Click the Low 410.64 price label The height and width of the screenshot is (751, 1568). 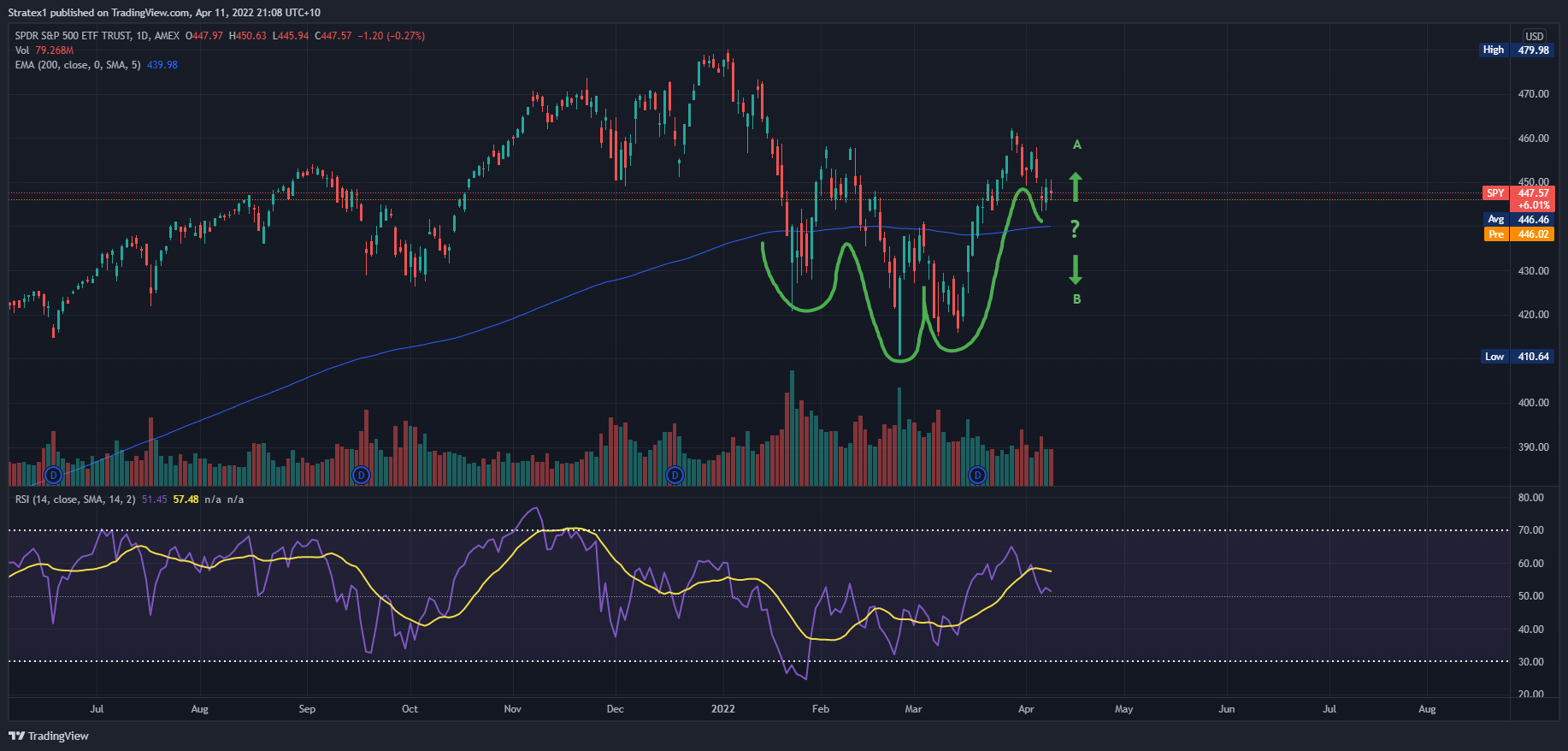pyautogui.click(x=1517, y=356)
